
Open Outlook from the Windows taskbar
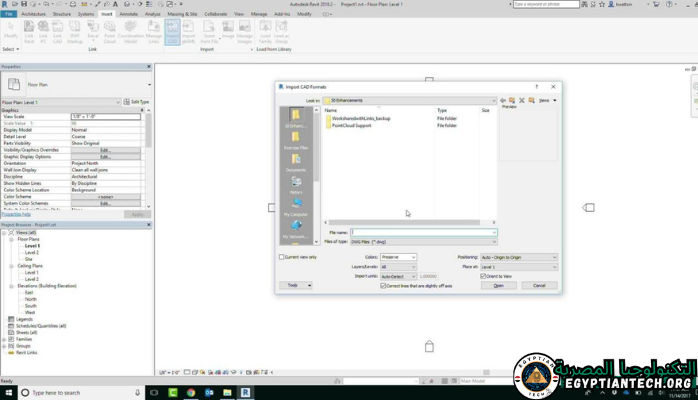click(x=209, y=392)
